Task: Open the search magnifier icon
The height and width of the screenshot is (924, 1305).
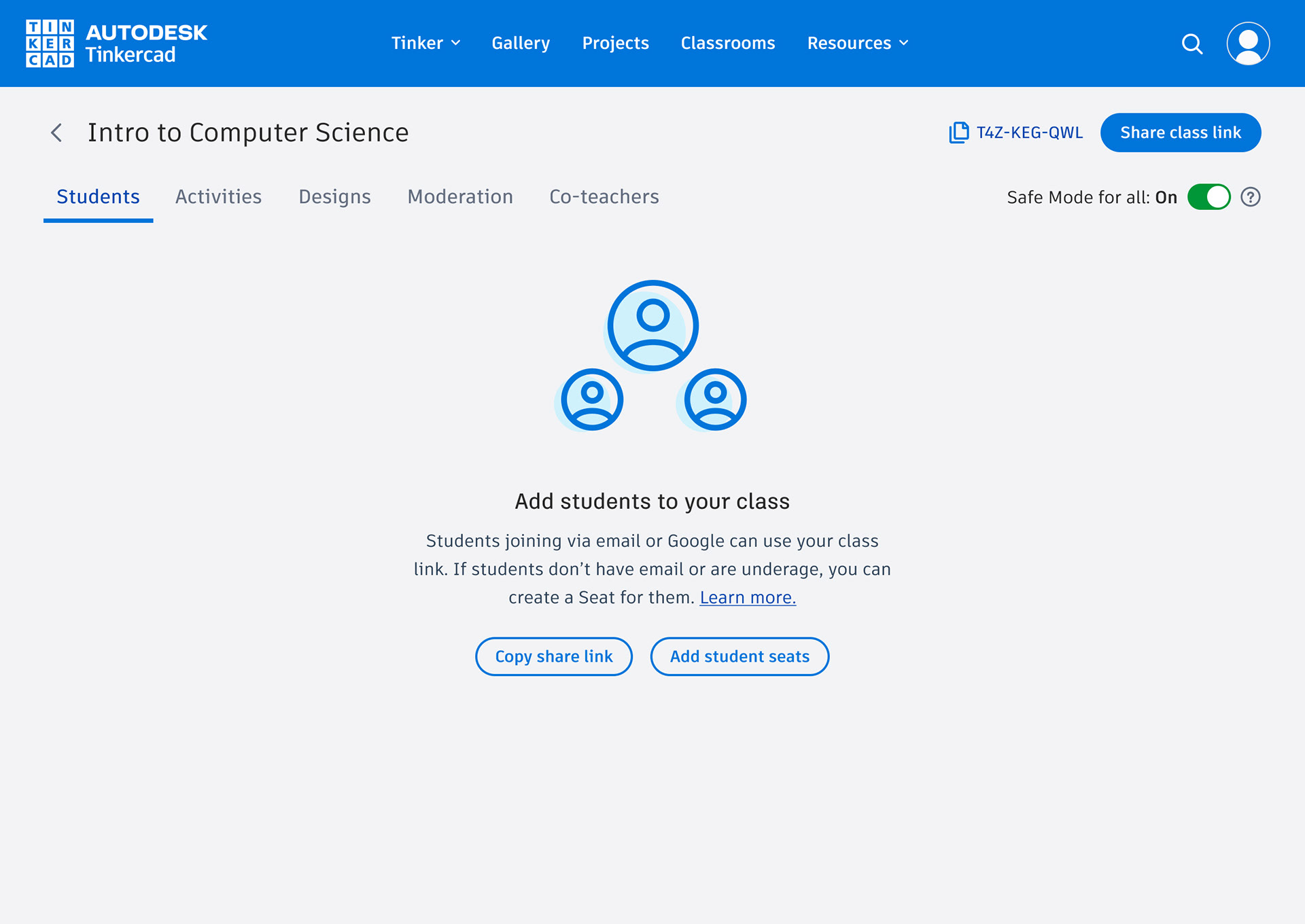Action: tap(1191, 43)
